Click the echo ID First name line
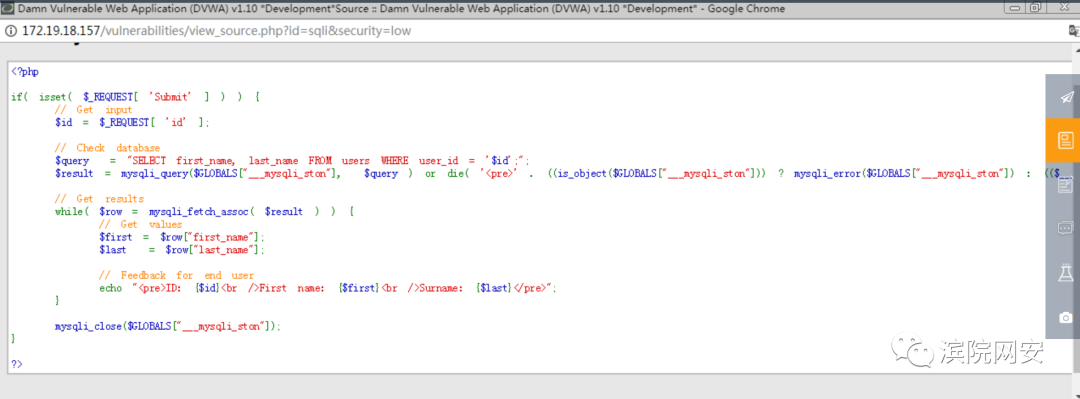Viewport: 1080px width, 399px height. tap(328, 289)
